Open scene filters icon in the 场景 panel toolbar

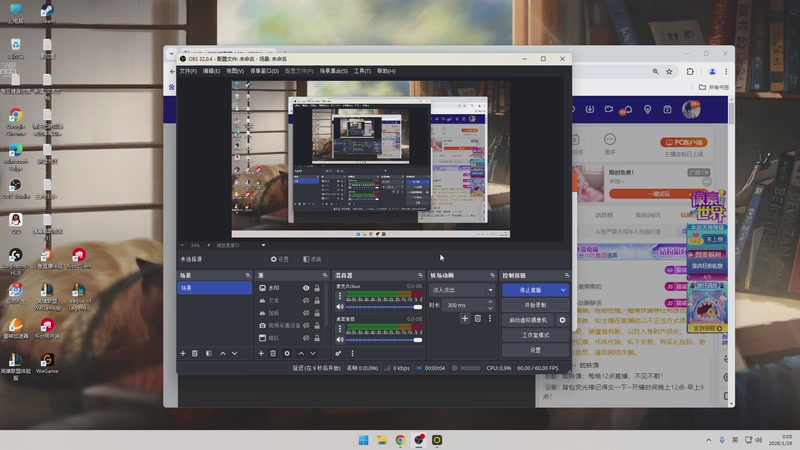pos(209,353)
